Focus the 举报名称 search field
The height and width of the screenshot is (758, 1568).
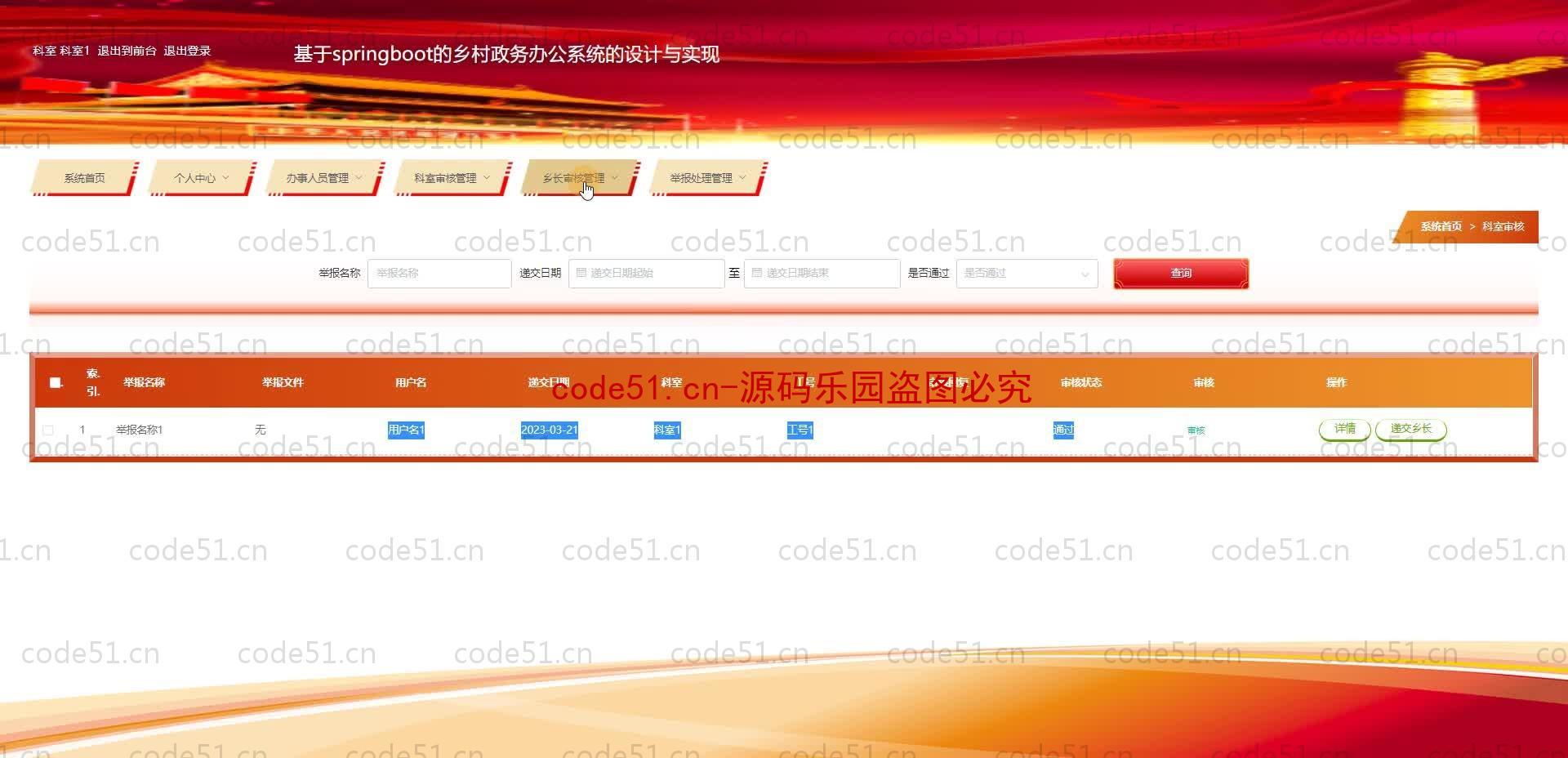tap(439, 273)
